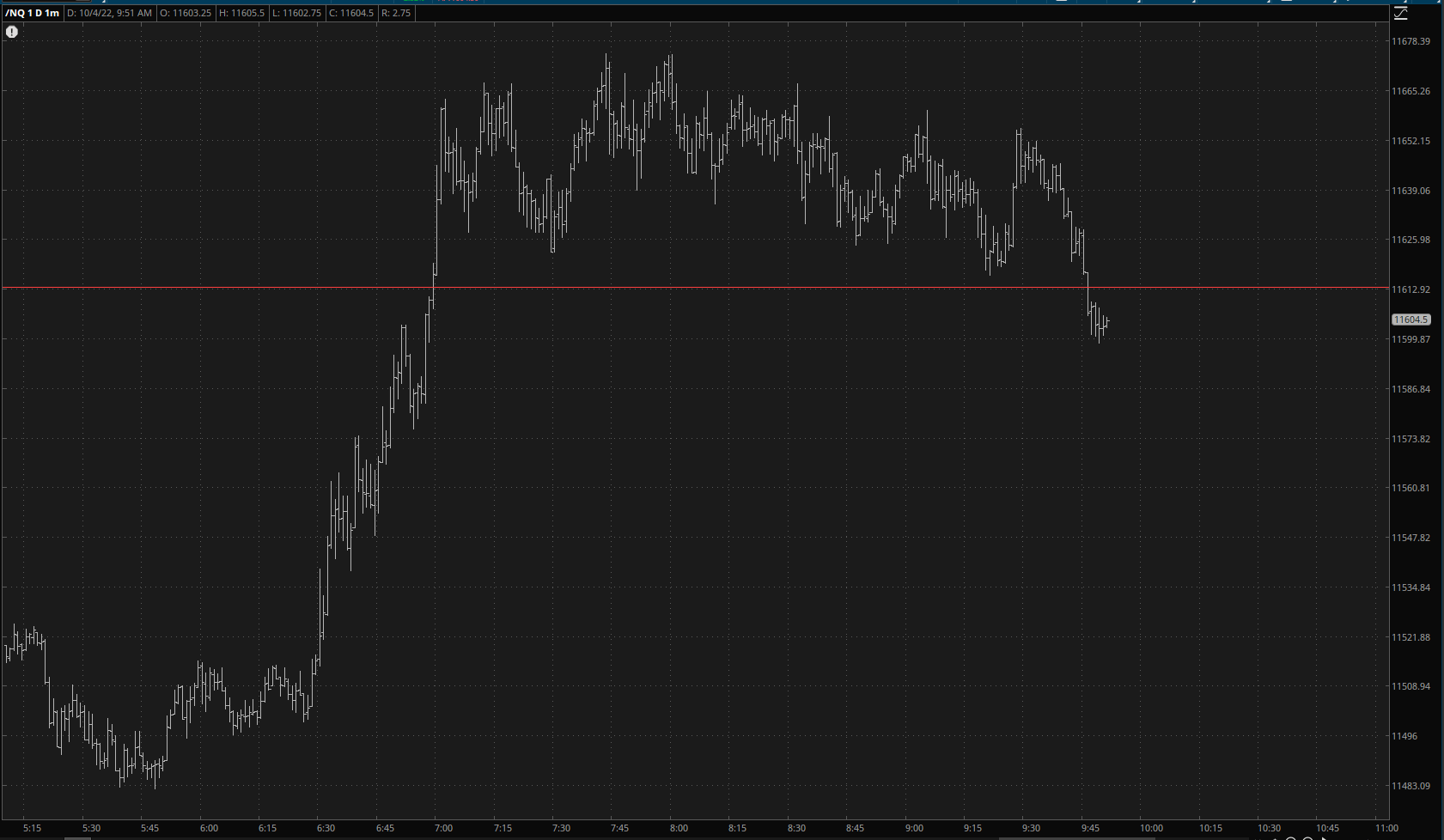
Task: Click the exclamation alert icon on chart
Action: 12,32
